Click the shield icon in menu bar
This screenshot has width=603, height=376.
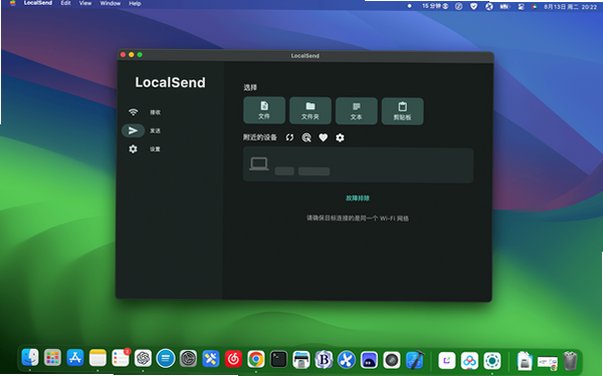click(x=474, y=6)
